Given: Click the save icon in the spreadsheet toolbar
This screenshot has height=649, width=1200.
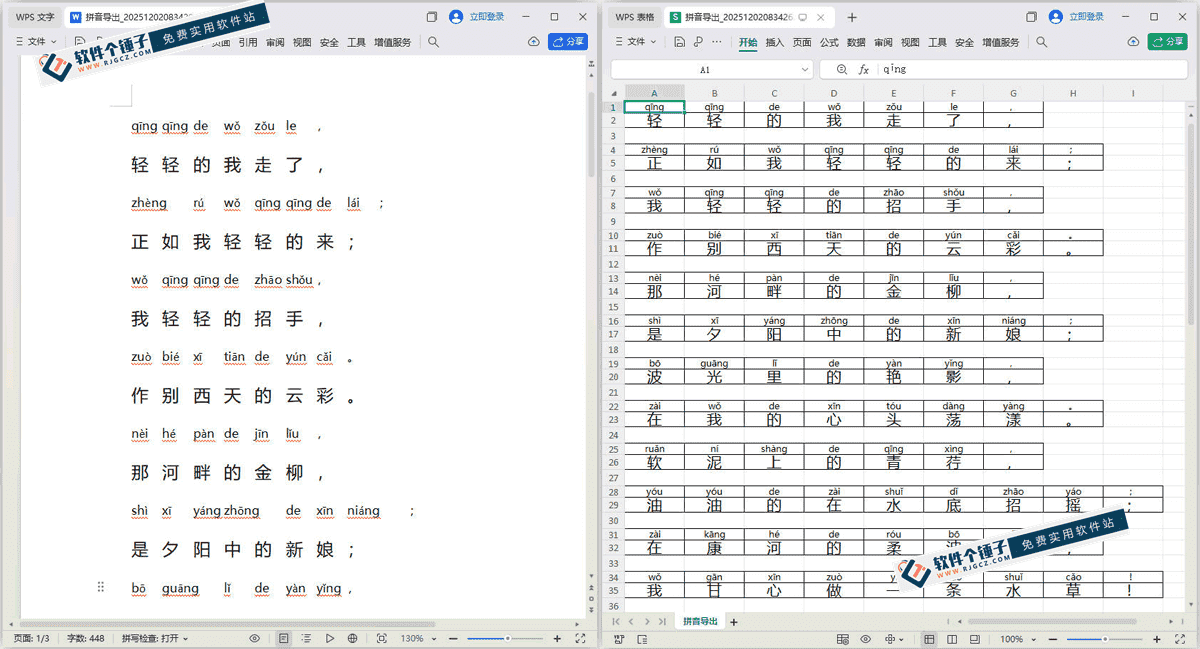Looking at the screenshot, I should (679, 42).
